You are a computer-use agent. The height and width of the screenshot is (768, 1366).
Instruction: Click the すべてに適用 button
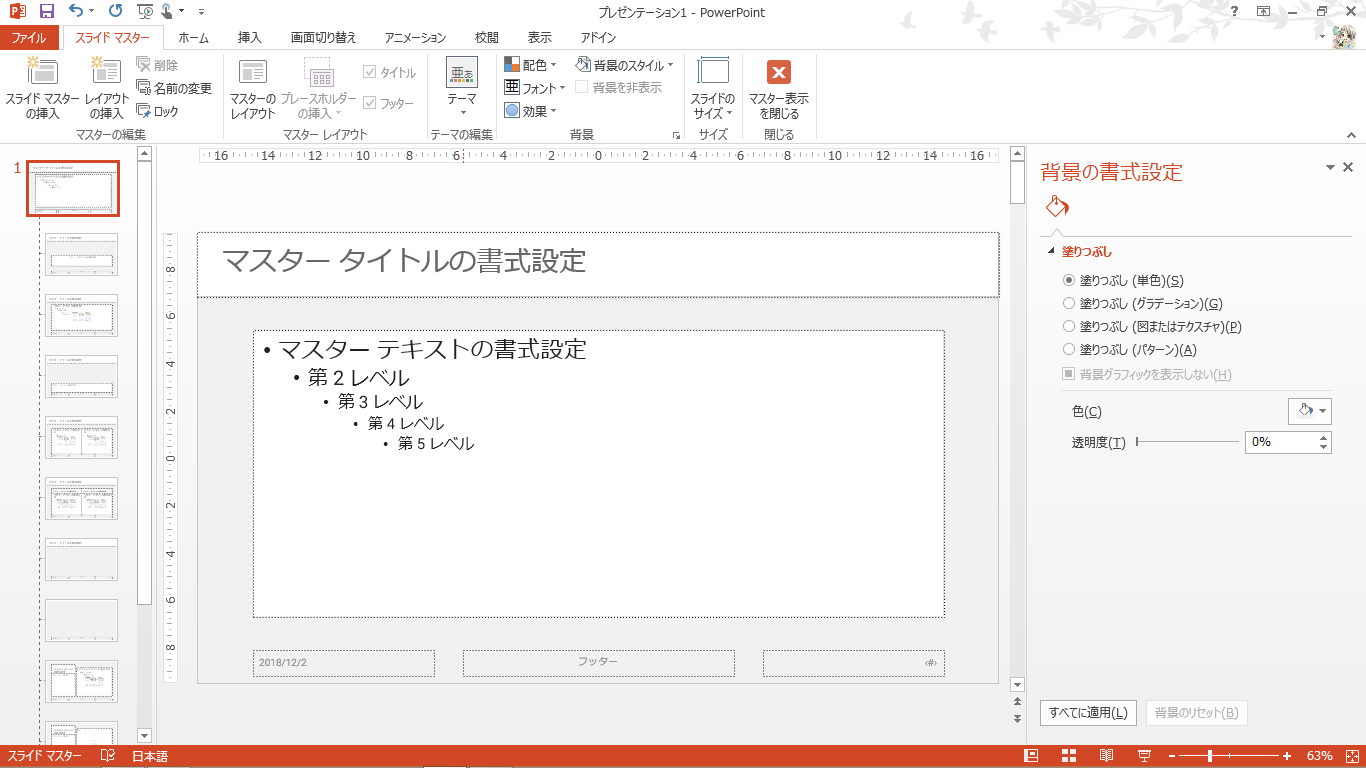pyautogui.click(x=1088, y=713)
